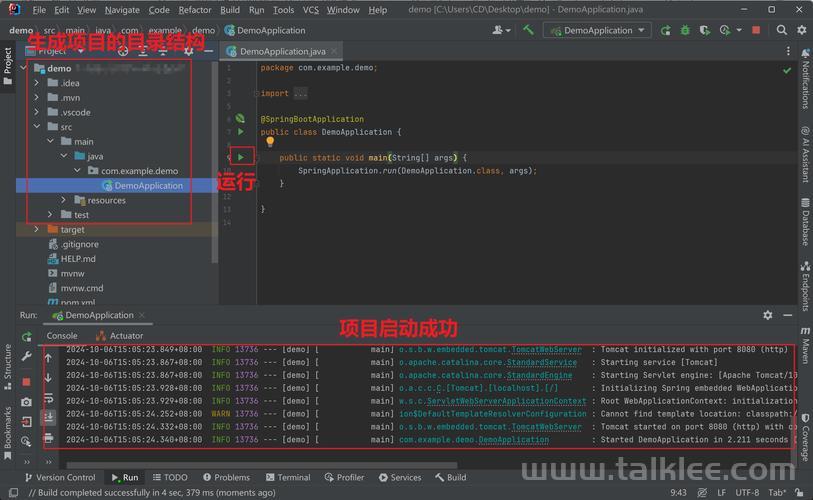
Task: Hide the Run panel with minimize icon
Action: coord(788,315)
